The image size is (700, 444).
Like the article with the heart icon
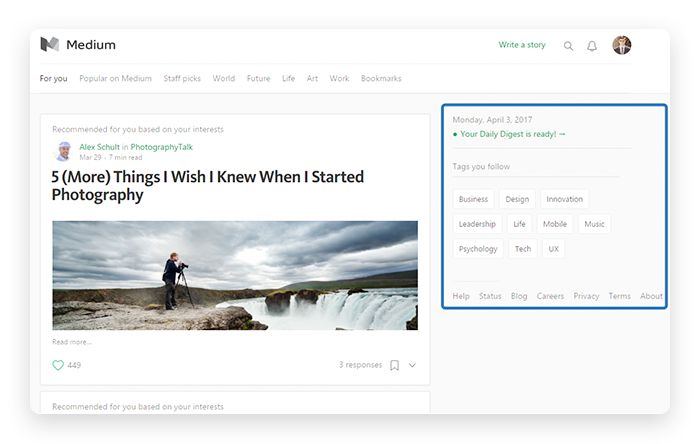[x=58, y=365]
